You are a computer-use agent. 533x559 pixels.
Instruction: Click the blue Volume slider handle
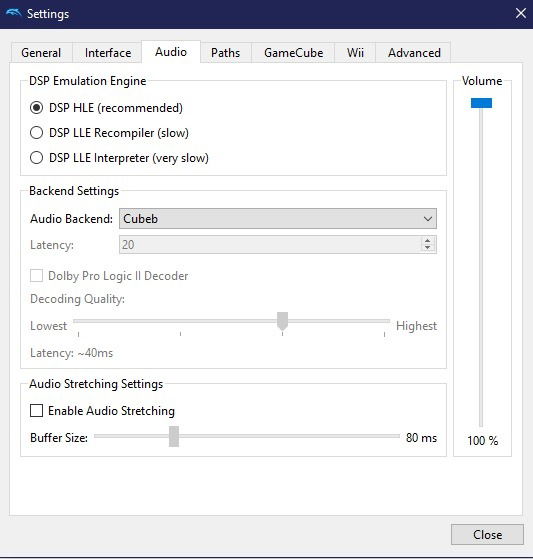point(481,103)
